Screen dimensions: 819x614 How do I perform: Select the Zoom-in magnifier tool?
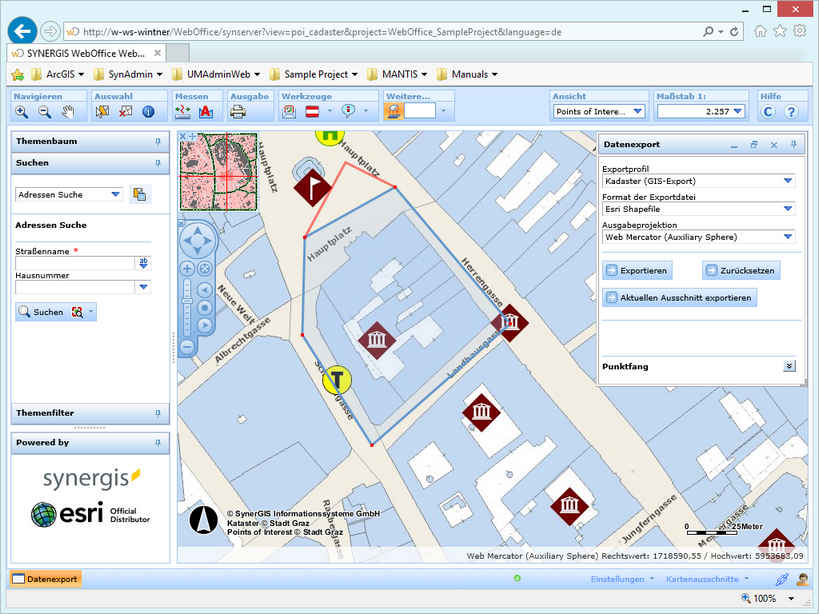click(x=21, y=111)
